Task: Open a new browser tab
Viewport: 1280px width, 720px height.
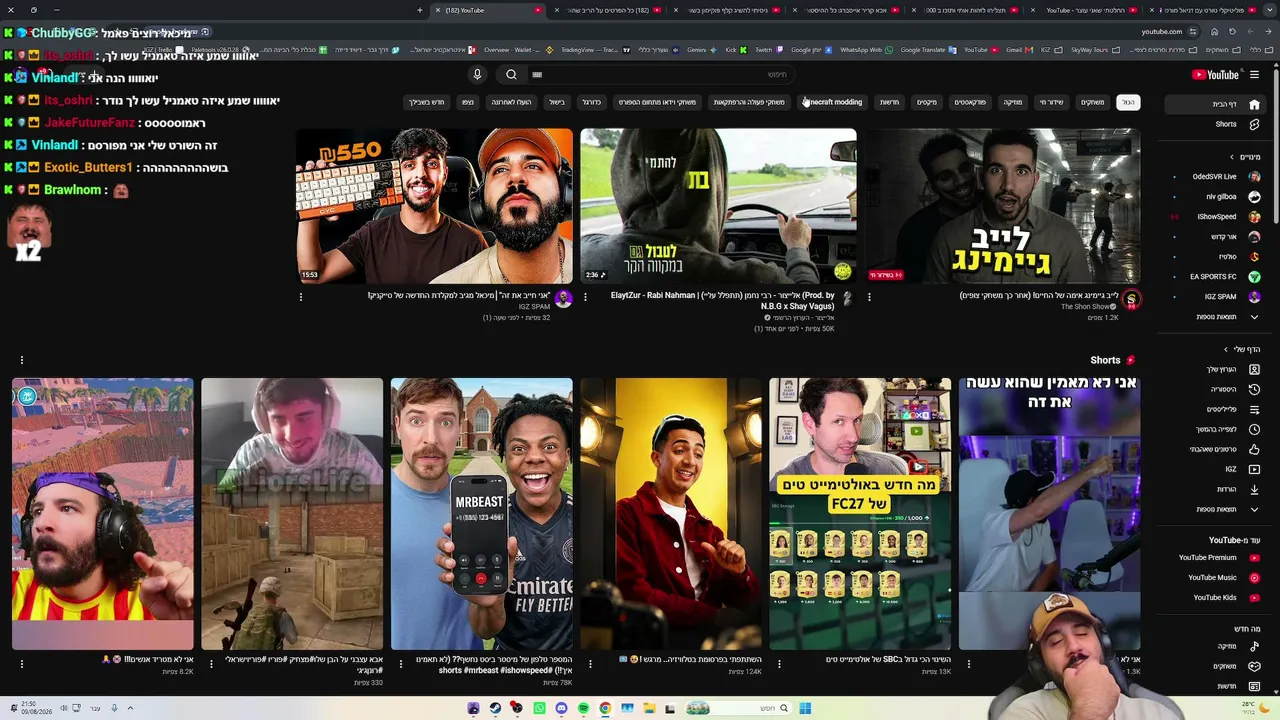Action: point(420,10)
